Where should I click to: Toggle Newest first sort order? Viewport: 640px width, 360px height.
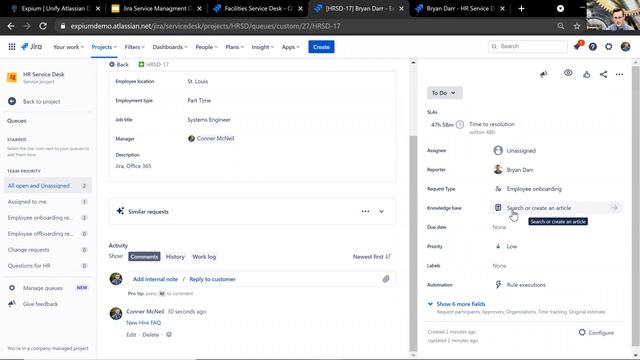(372, 257)
